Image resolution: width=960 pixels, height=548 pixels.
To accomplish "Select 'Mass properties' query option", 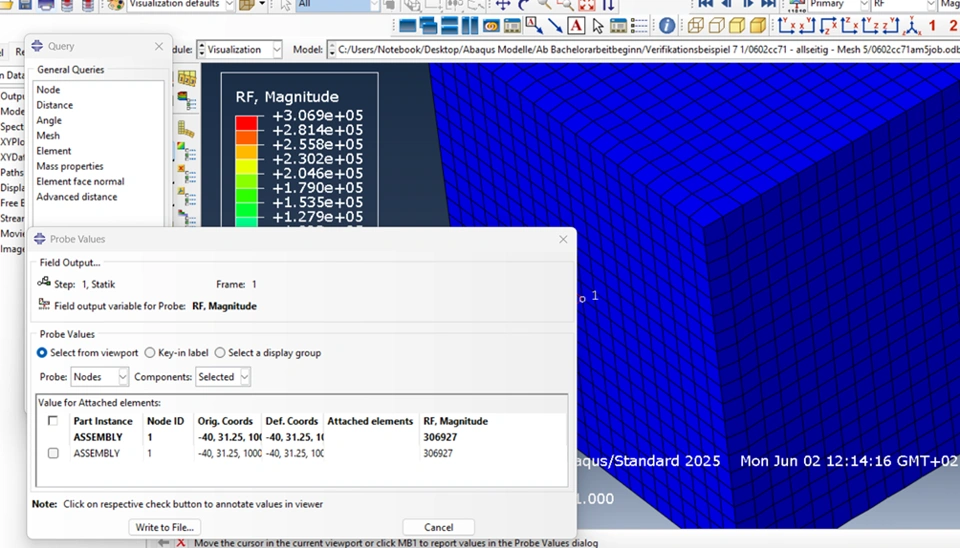I will (x=70, y=166).
